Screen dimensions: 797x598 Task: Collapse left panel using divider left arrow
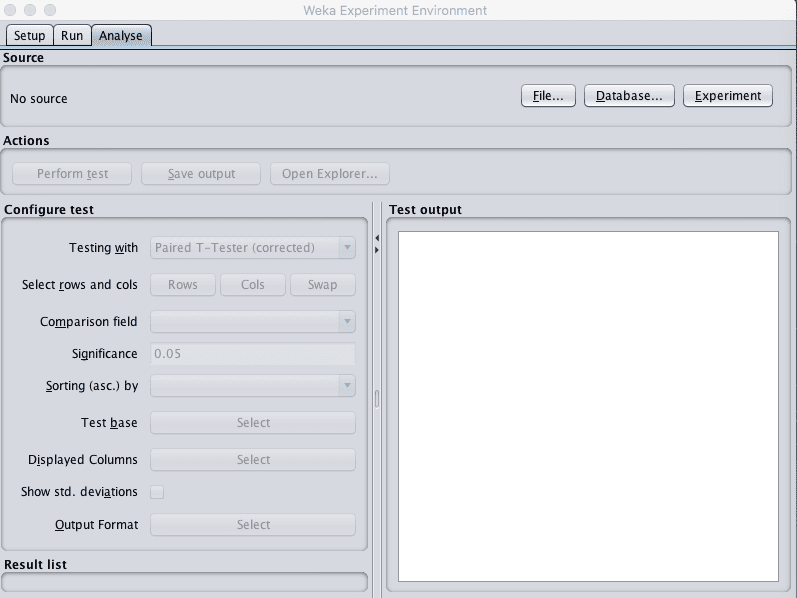[x=377, y=238]
